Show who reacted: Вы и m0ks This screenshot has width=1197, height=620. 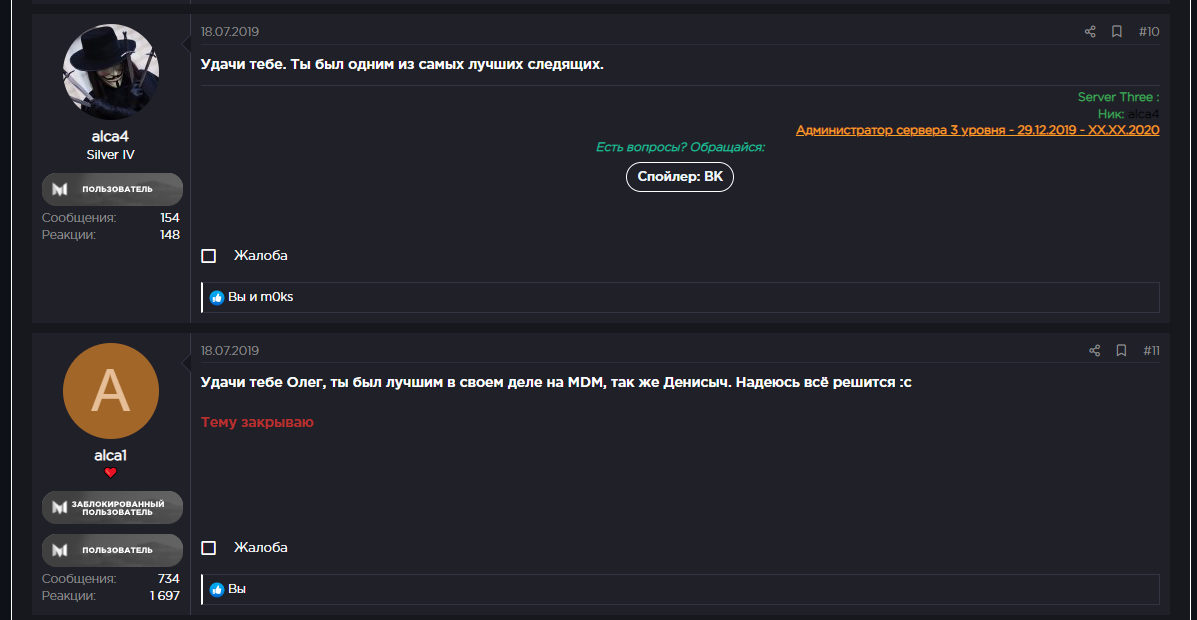[260, 297]
